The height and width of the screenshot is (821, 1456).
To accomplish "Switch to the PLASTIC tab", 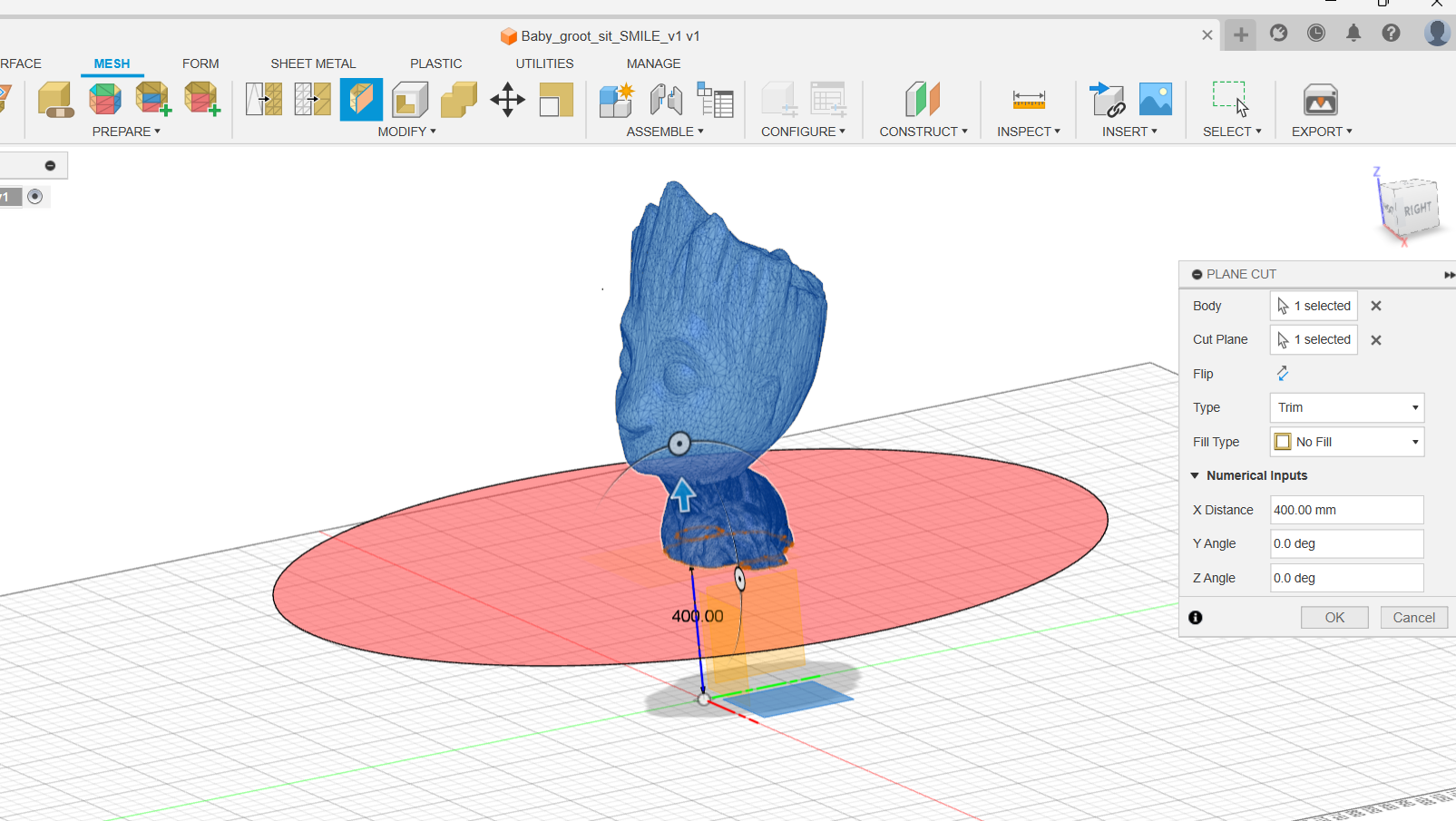I will pos(435,64).
